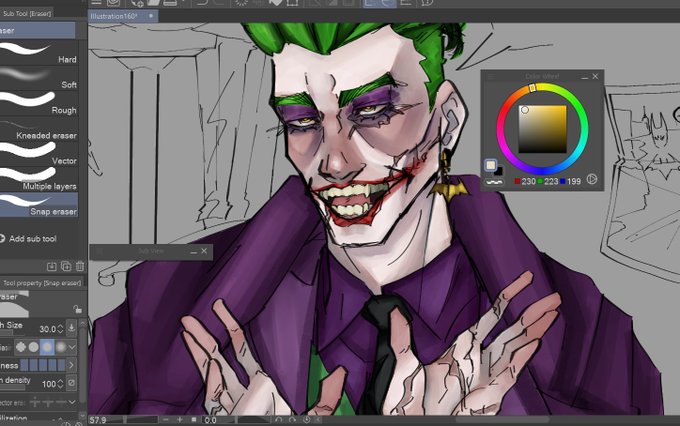680x426 pixels.
Task: Expand the hardness options arrow
Action: coord(71,365)
